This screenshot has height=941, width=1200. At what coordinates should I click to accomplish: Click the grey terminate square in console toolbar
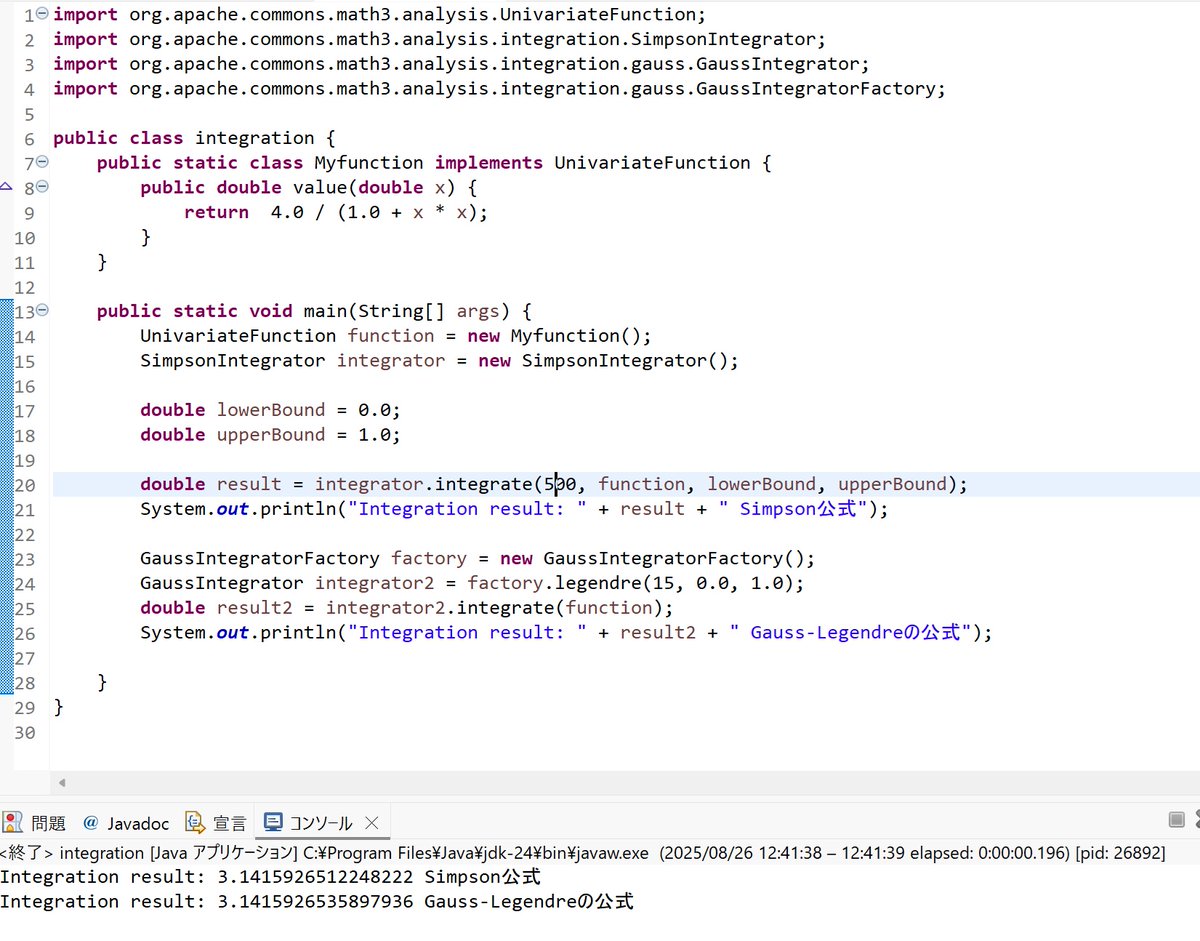coord(1177,821)
